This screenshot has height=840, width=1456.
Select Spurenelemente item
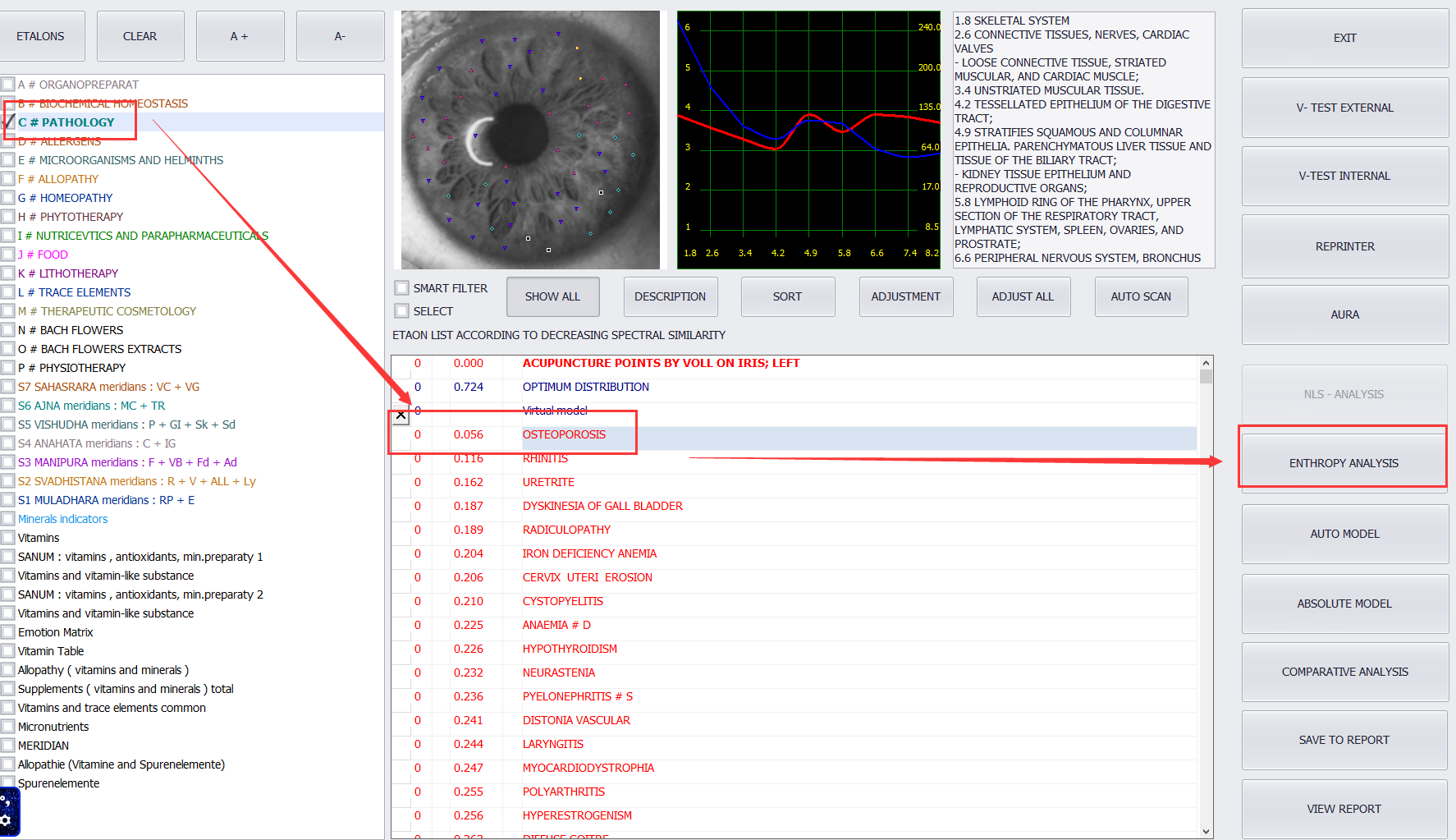[x=58, y=783]
